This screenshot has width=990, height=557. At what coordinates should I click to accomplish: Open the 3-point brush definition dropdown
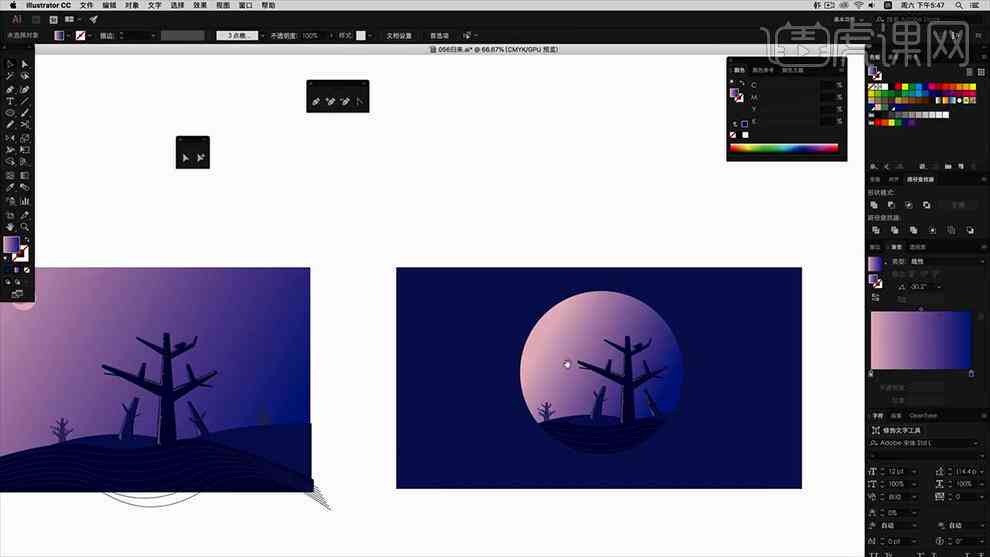(263, 36)
